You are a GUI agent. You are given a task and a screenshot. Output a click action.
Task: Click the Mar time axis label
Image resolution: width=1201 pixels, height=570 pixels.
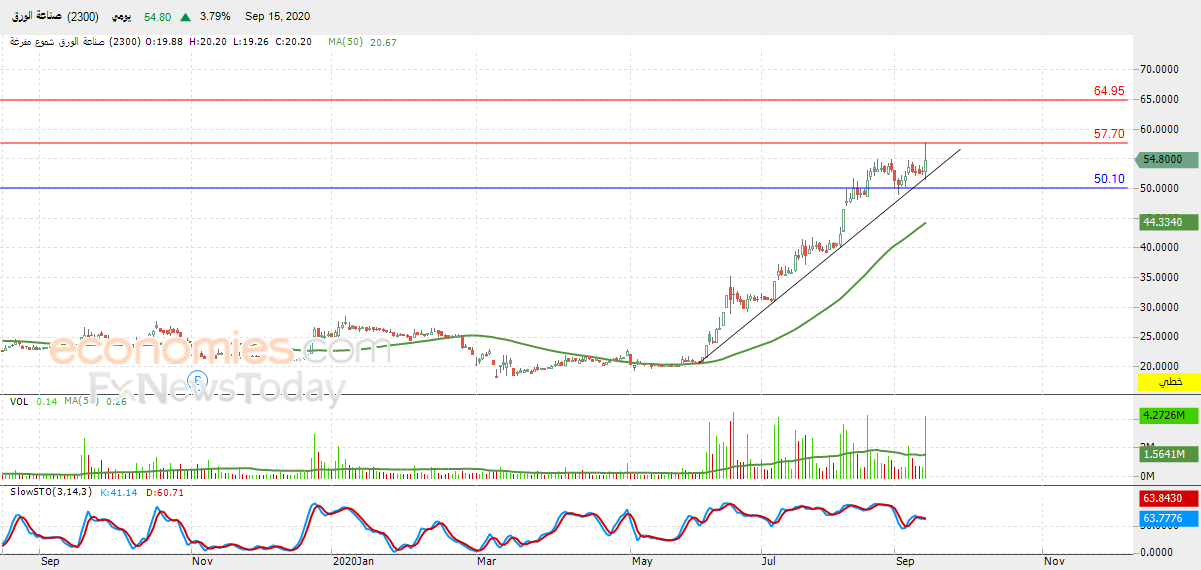[487, 562]
